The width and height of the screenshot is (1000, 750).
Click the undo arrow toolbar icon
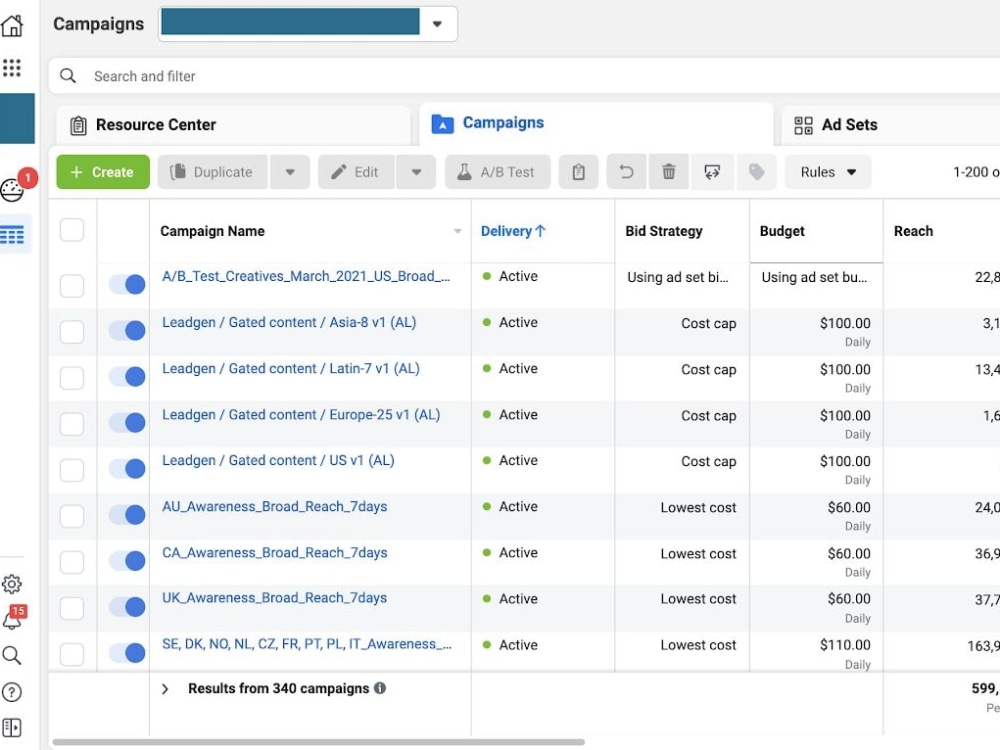626,172
